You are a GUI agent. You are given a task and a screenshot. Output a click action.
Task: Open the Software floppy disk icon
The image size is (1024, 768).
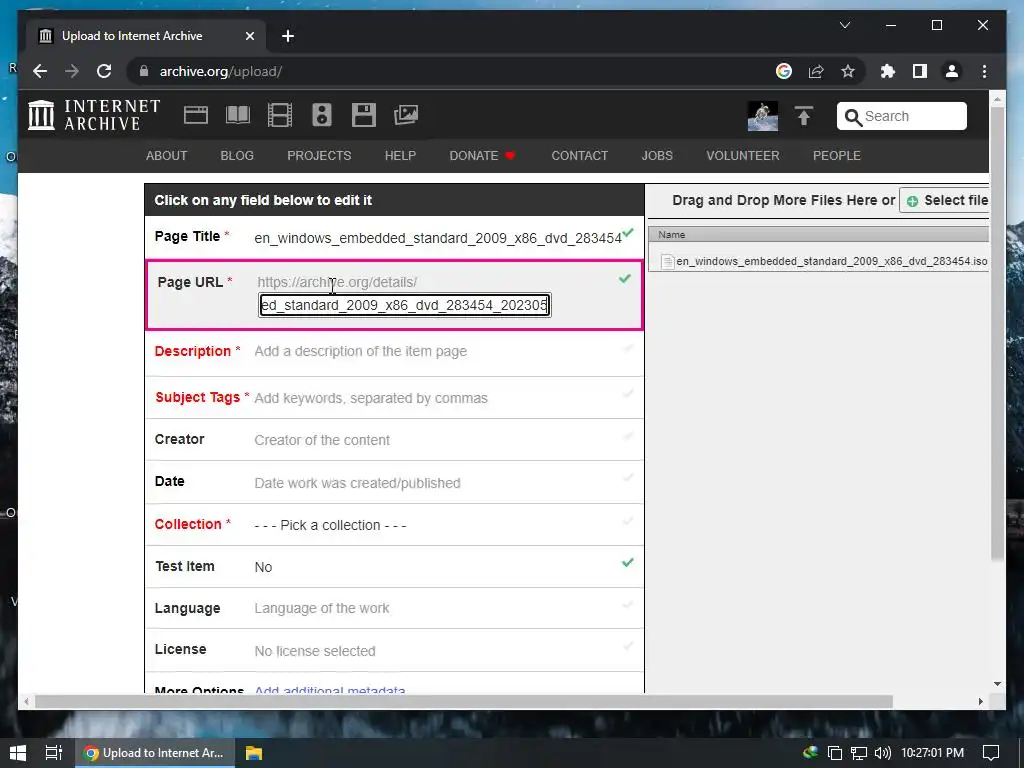tap(364, 115)
